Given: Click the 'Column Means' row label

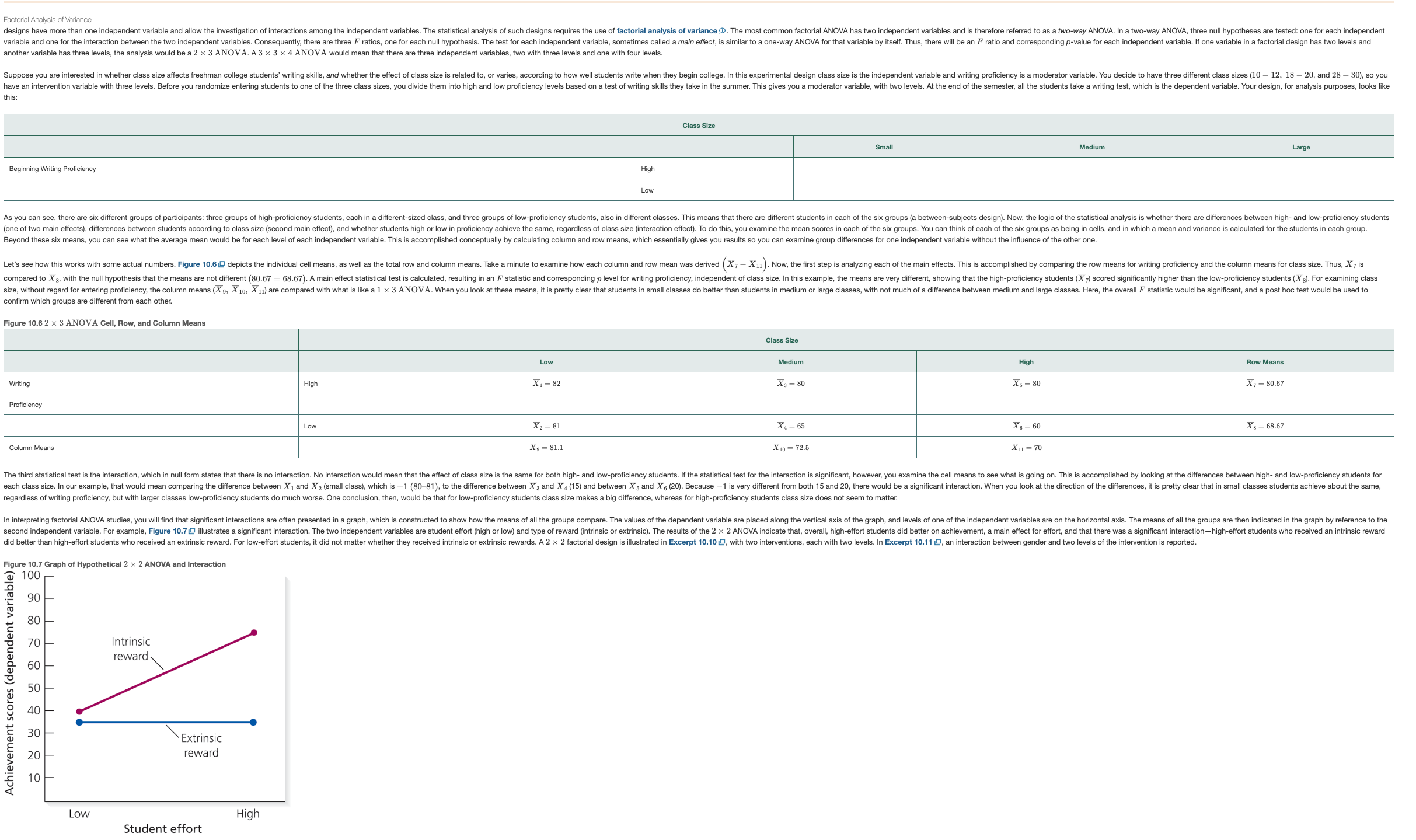Looking at the screenshot, I should 32,448.
